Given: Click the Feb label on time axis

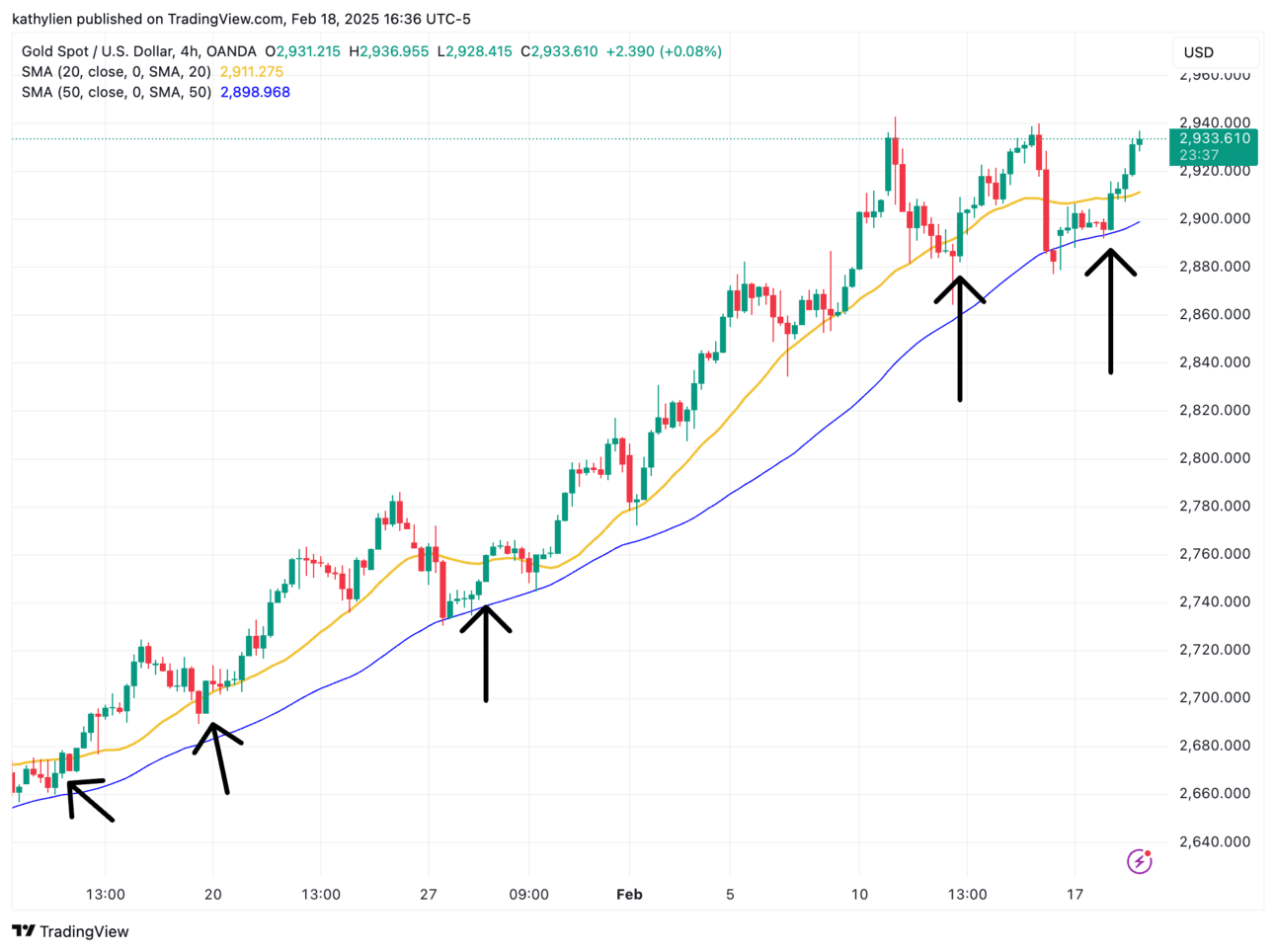Looking at the screenshot, I should tap(629, 895).
